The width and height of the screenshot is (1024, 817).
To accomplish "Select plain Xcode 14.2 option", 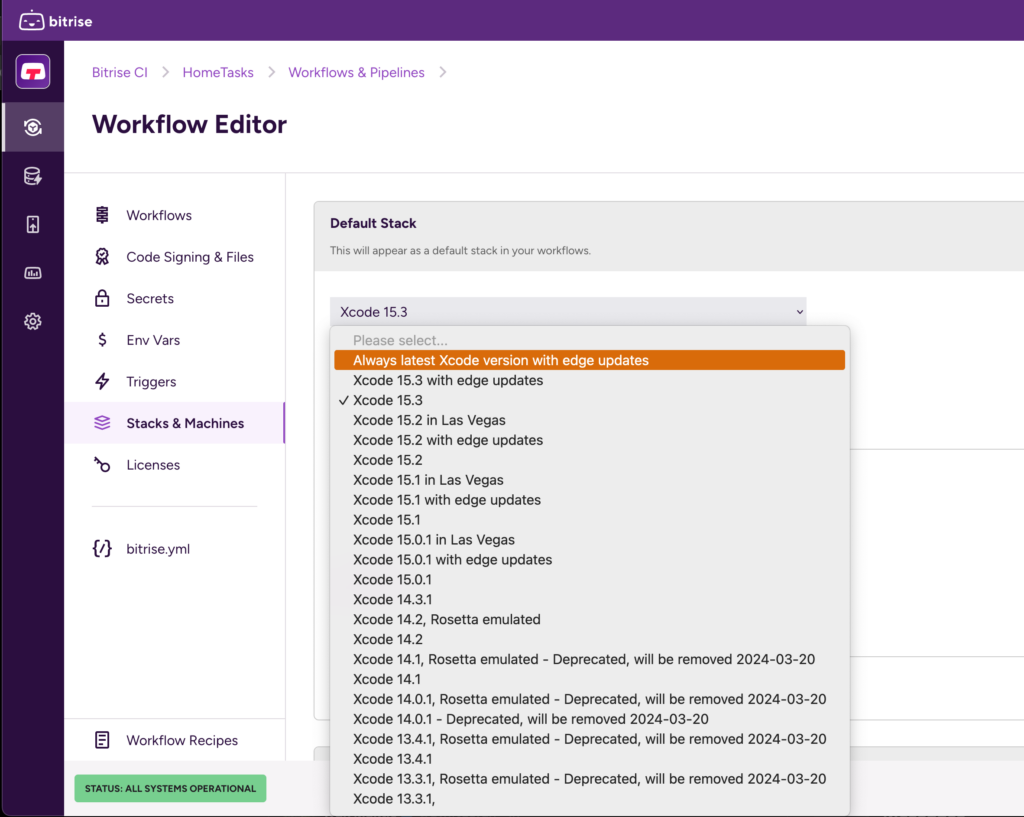I will pos(589,639).
